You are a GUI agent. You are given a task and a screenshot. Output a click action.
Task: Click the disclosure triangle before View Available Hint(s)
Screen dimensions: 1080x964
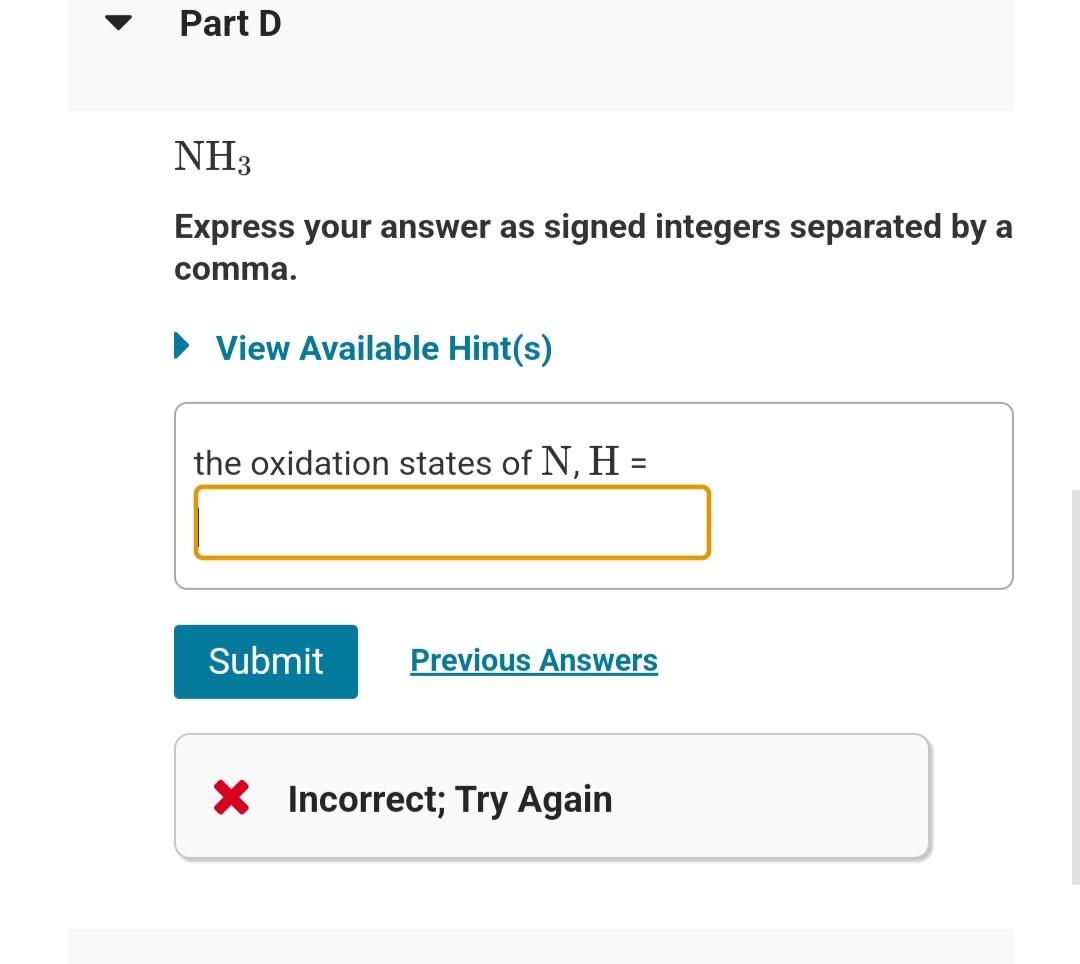[x=181, y=347]
